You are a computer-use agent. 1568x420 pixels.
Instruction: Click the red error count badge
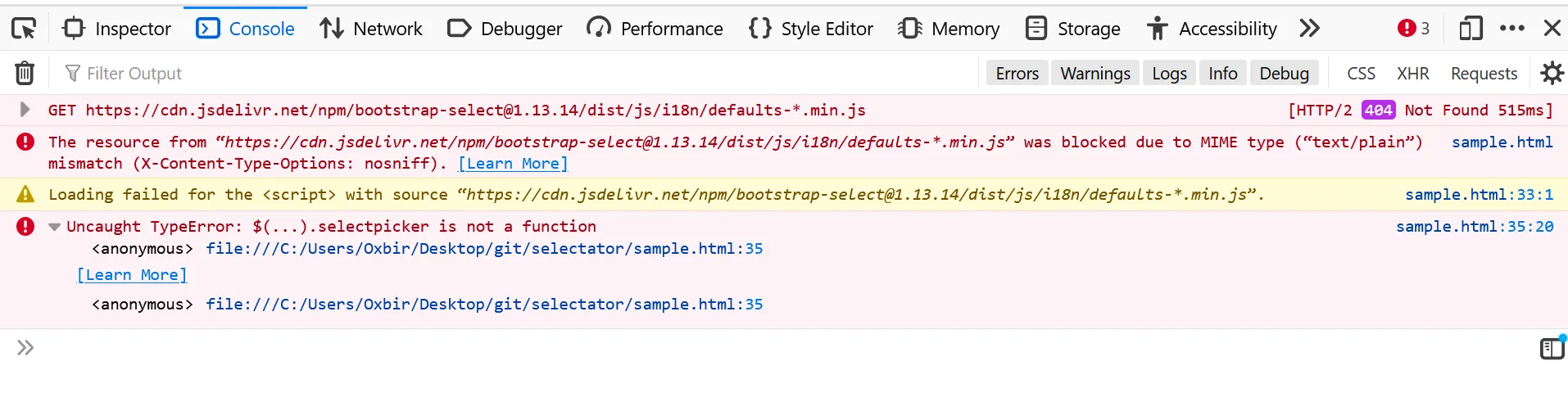click(1413, 29)
